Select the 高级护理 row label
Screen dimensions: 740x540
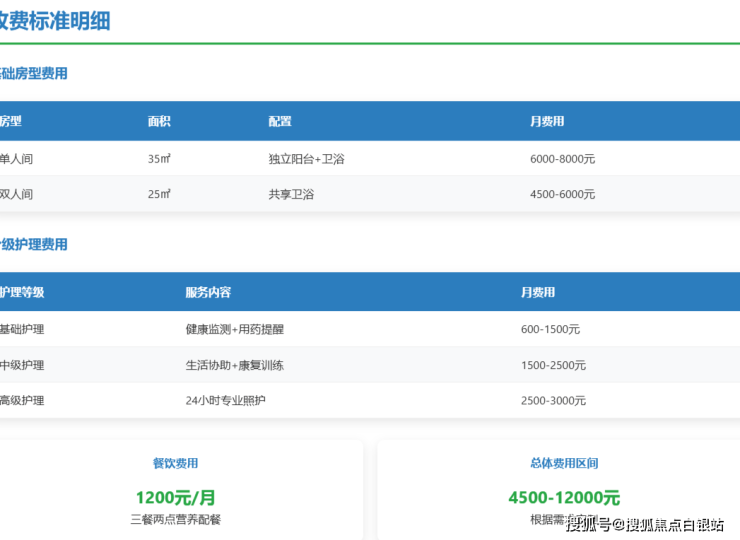click(x=22, y=401)
